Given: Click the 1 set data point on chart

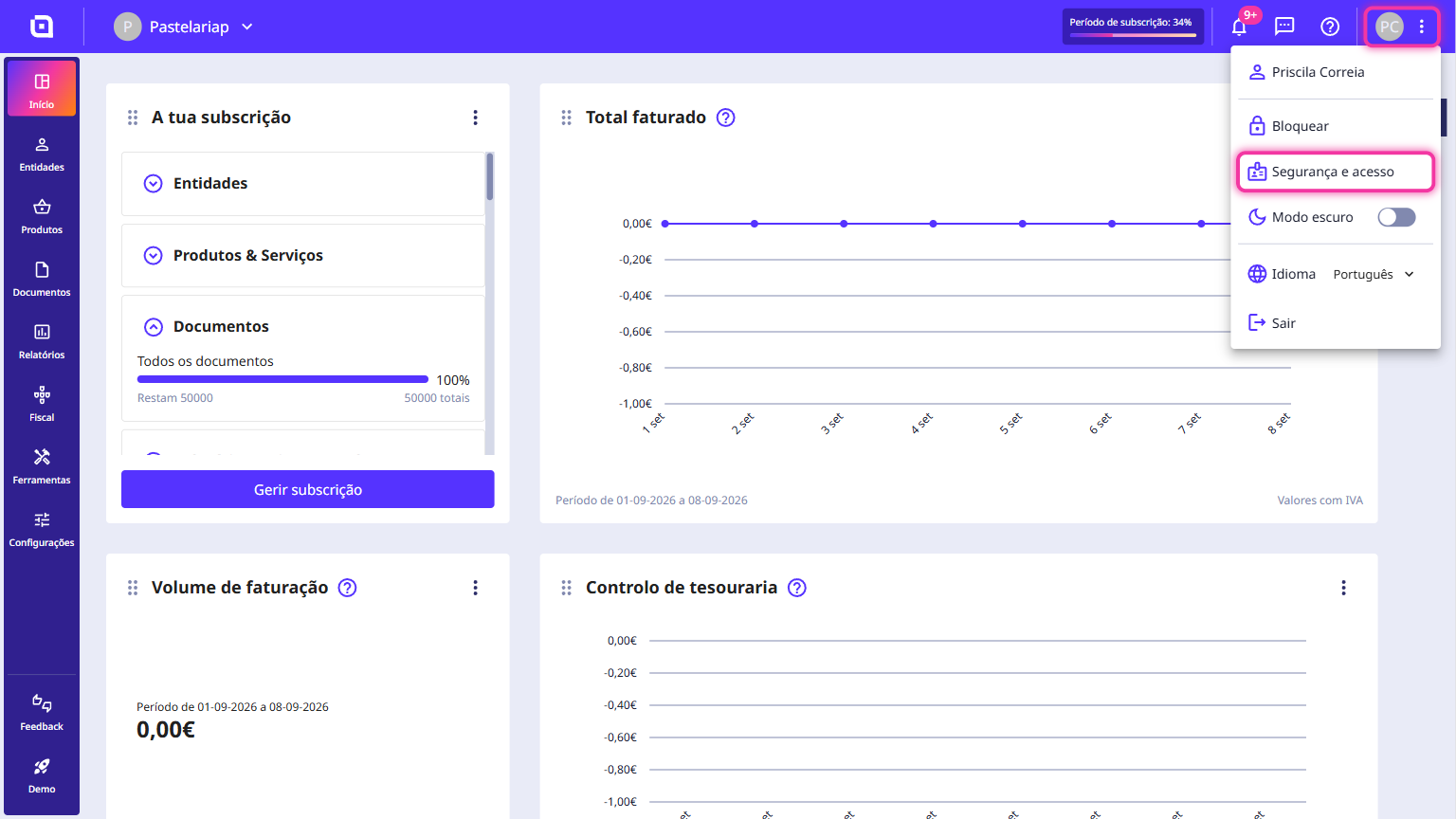Looking at the screenshot, I should (x=665, y=224).
